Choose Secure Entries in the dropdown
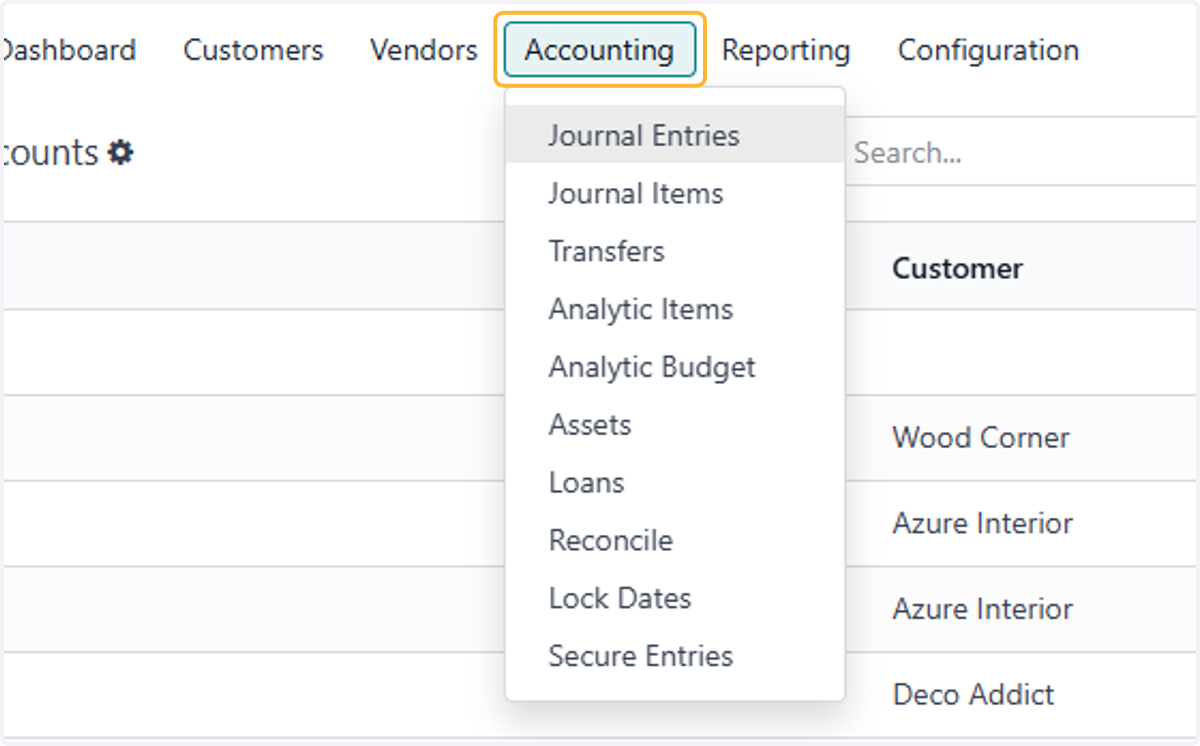 (675, 657)
